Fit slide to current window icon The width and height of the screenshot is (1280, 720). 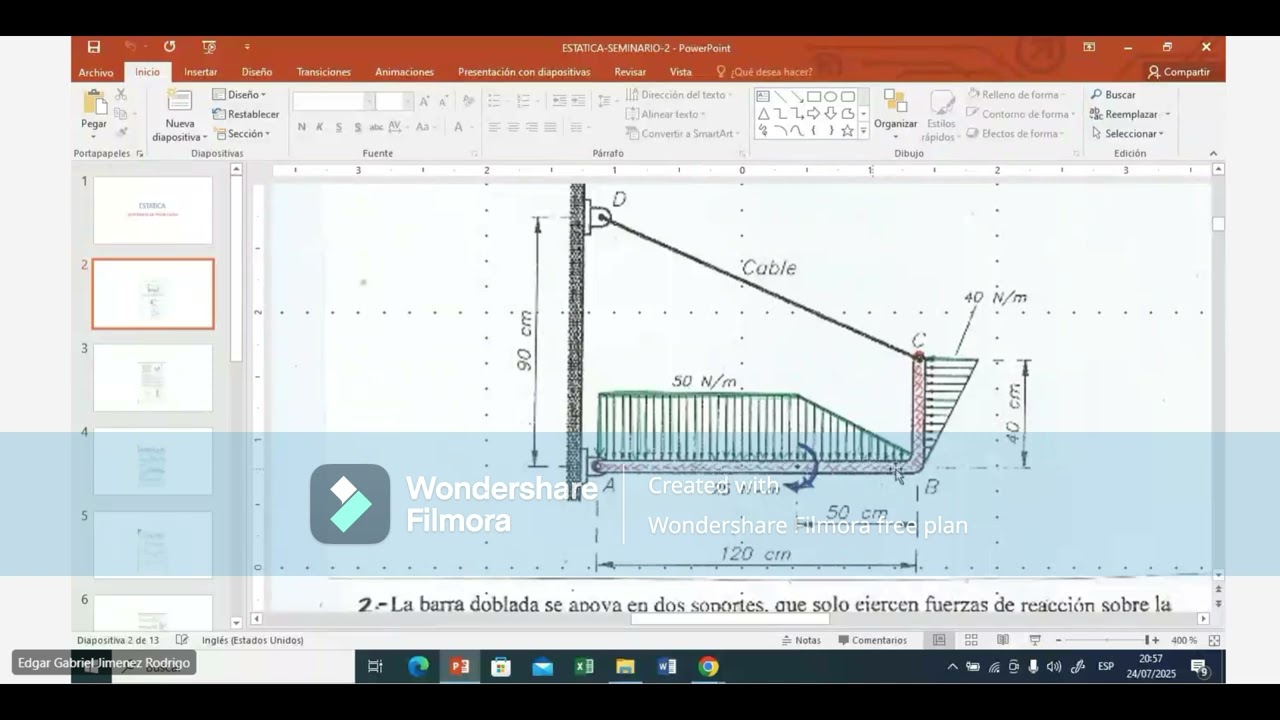pyautogui.click(x=1214, y=640)
